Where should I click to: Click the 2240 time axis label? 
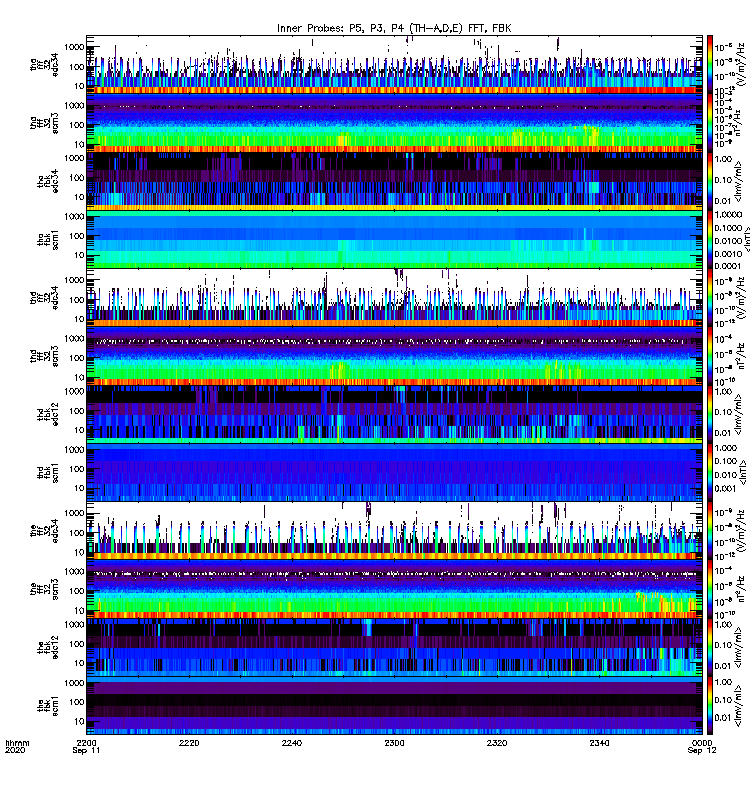tap(291, 743)
